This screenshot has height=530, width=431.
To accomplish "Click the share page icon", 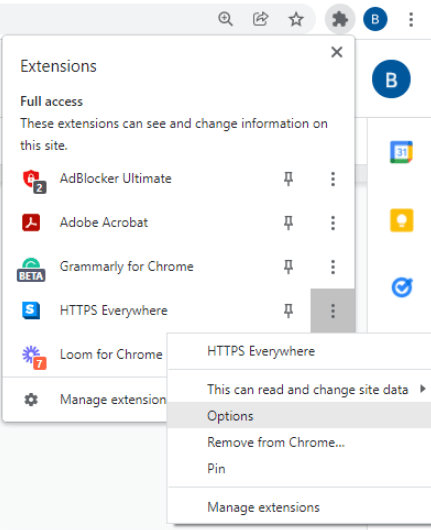I will 261,19.
